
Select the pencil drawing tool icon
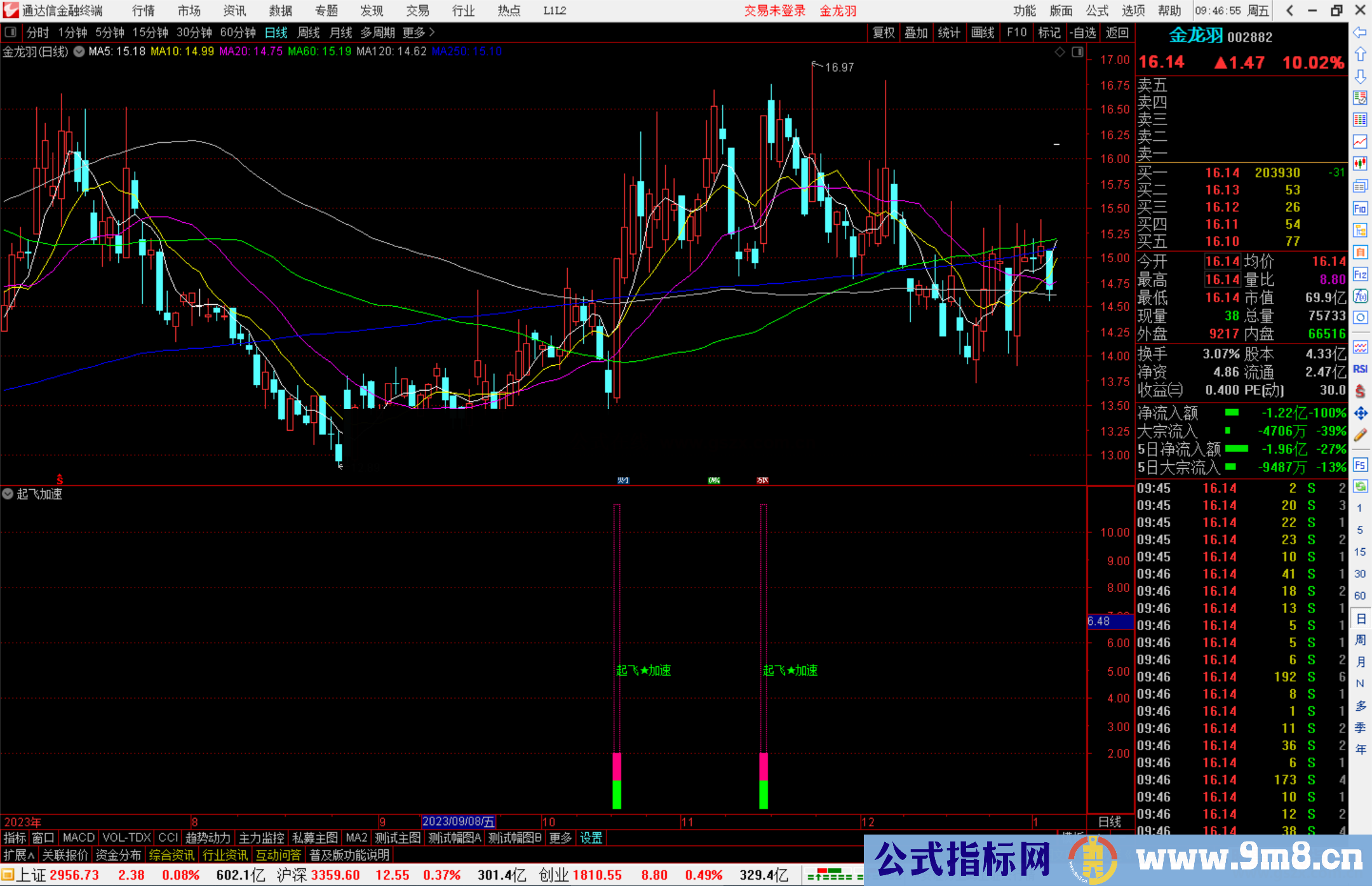click(1359, 435)
